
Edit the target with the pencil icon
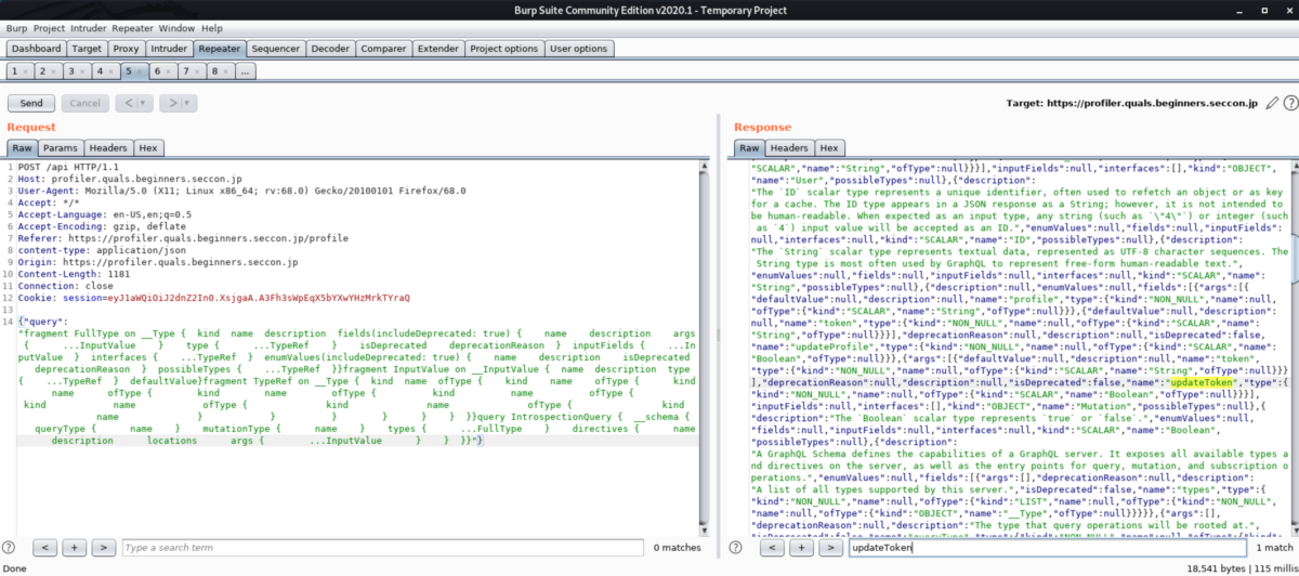coord(1272,103)
